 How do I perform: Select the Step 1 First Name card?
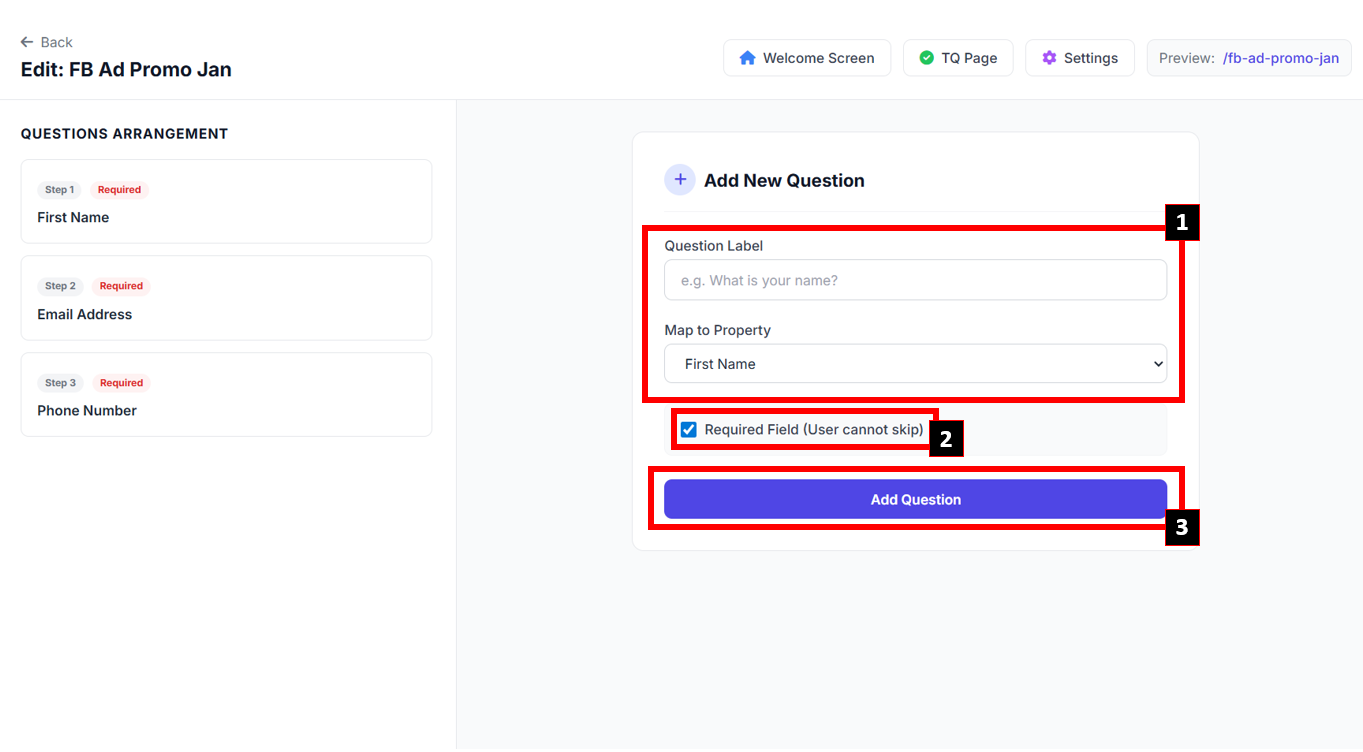point(226,202)
